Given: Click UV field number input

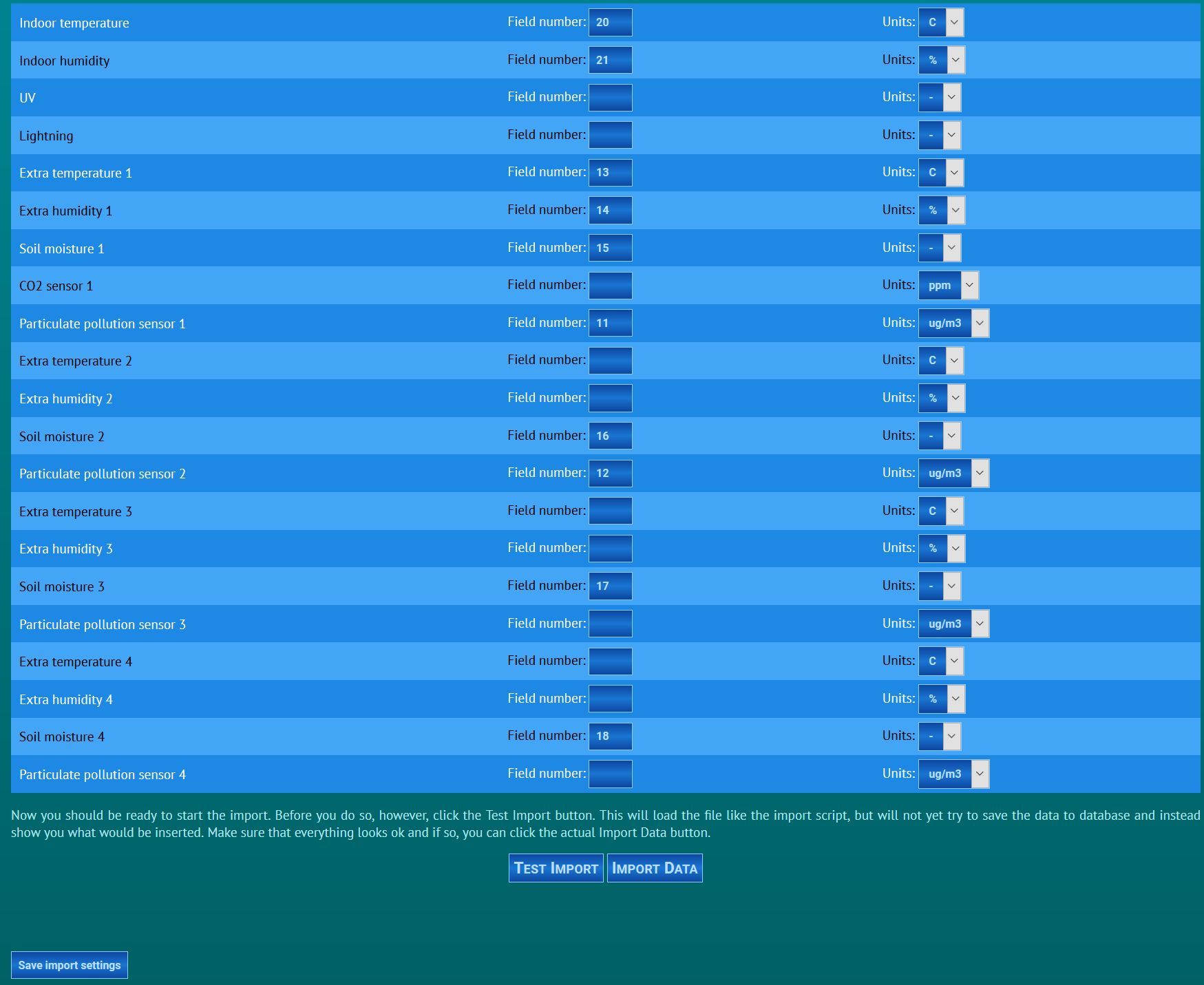Looking at the screenshot, I should pos(611,97).
